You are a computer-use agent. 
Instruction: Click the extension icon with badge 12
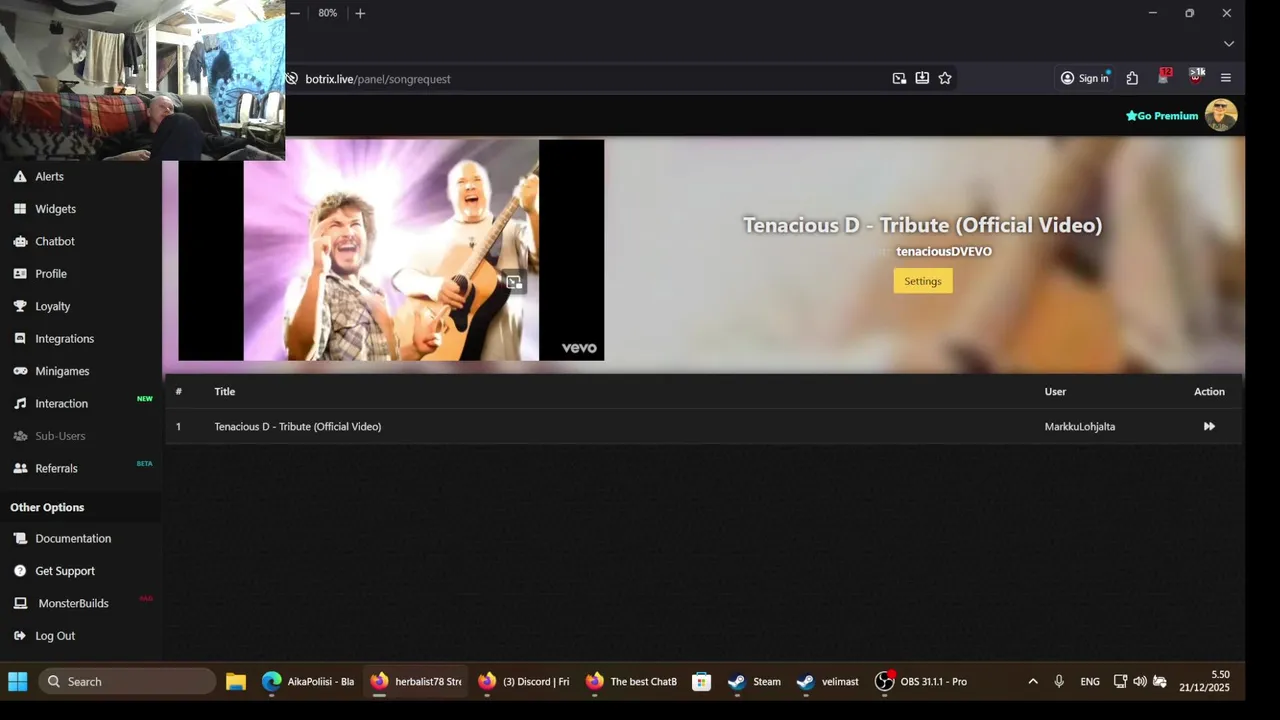1164,76
